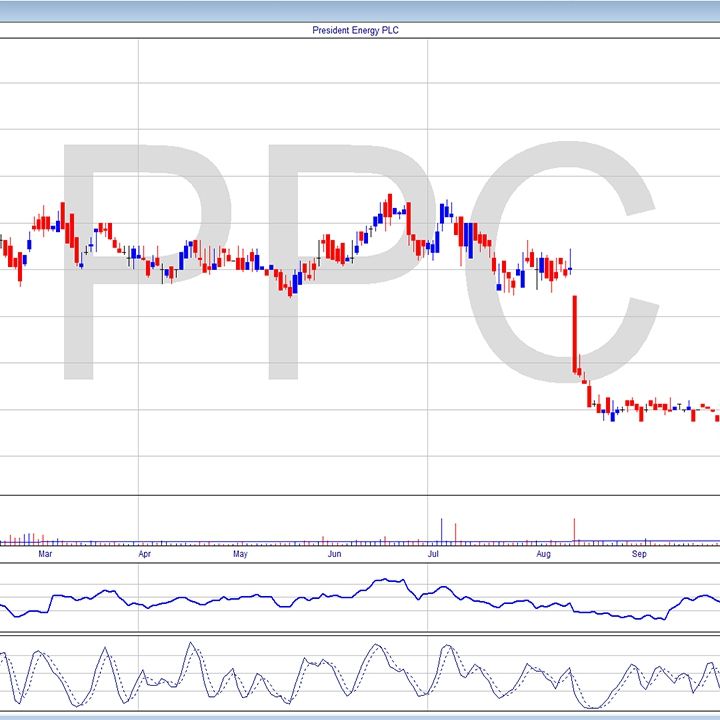720x720 pixels.
Task: Click the blue indicator line's early September low
Action: coord(660,619)
